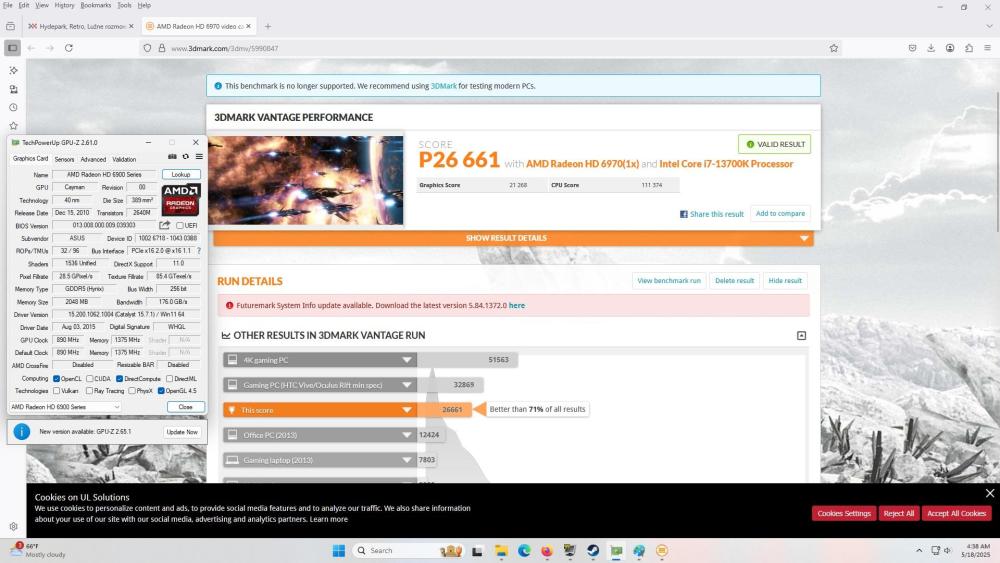
Task: Click the GPU-Z refresh icon
Action: point(186,157)
